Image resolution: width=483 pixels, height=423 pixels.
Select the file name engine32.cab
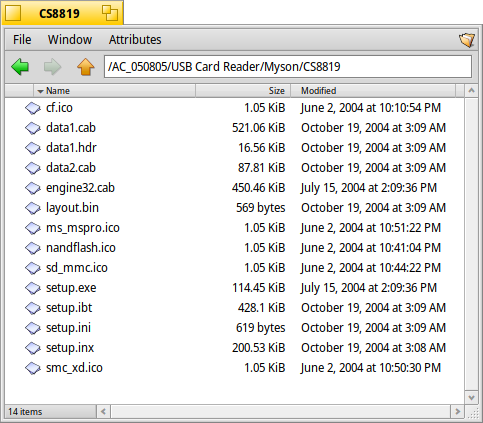tap(80, 188)
